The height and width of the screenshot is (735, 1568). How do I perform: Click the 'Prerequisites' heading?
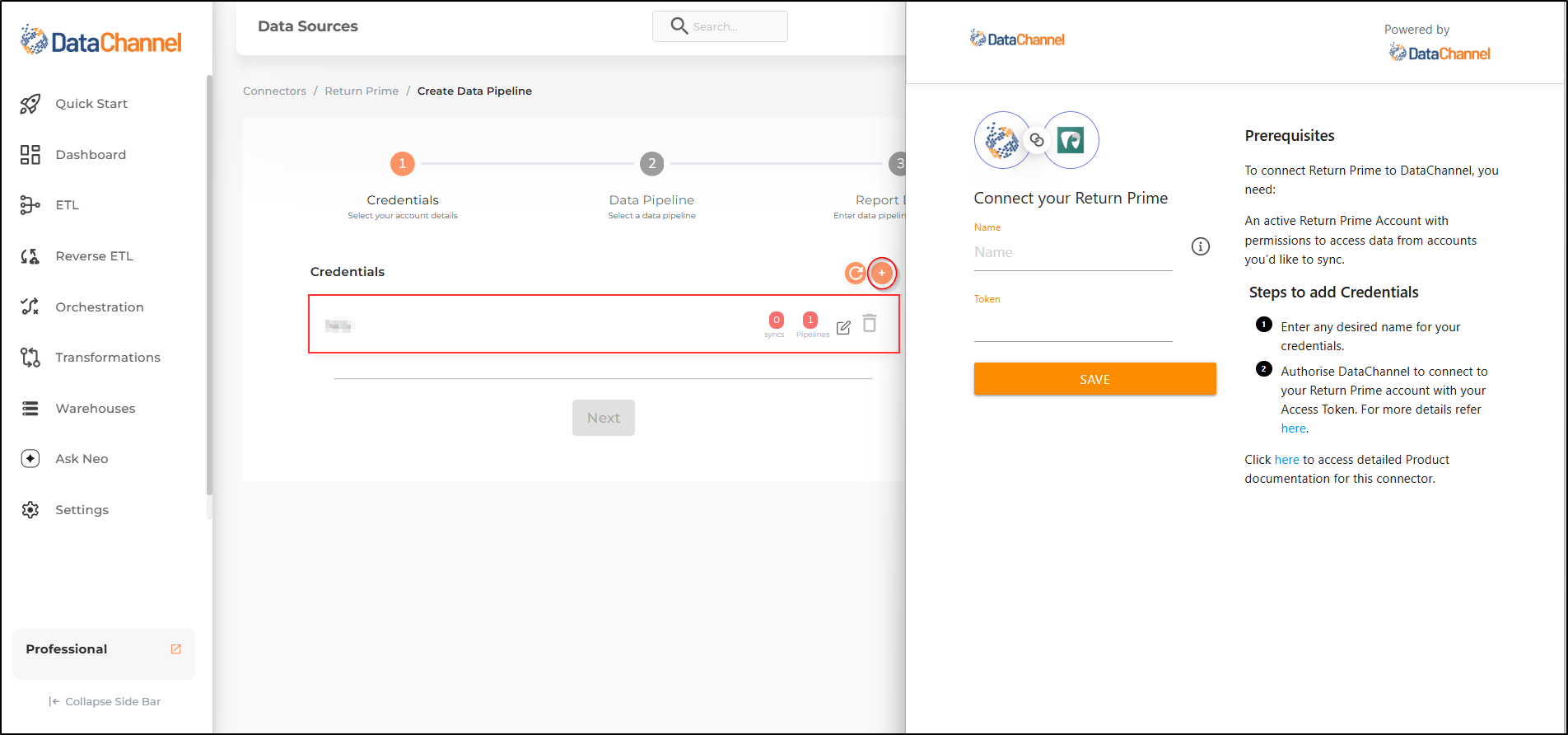point(1290,136)
